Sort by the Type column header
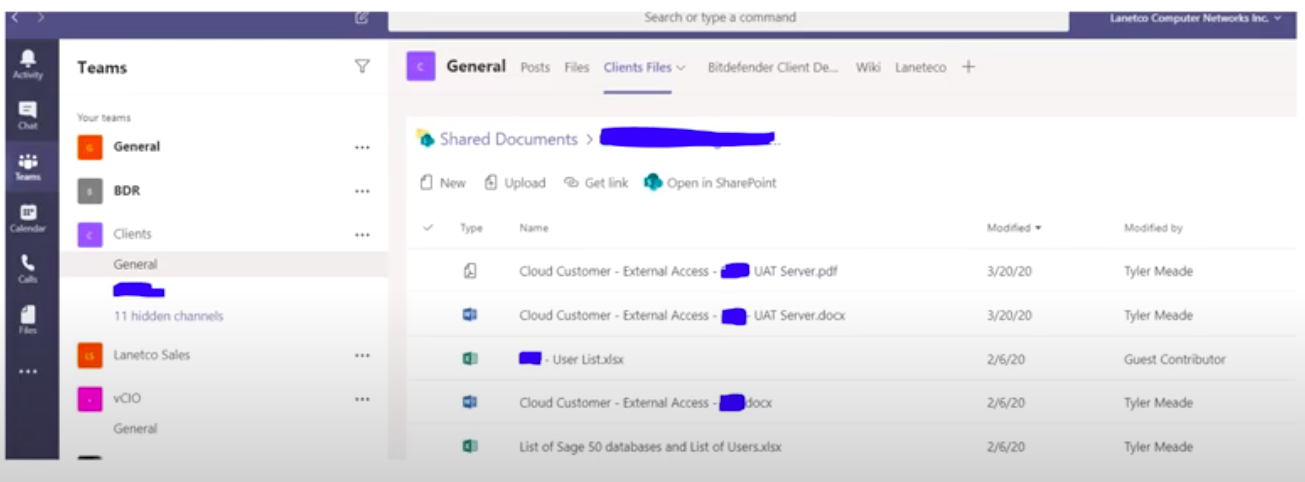Viewport: 1305px width, 482px height. [471, 228]
